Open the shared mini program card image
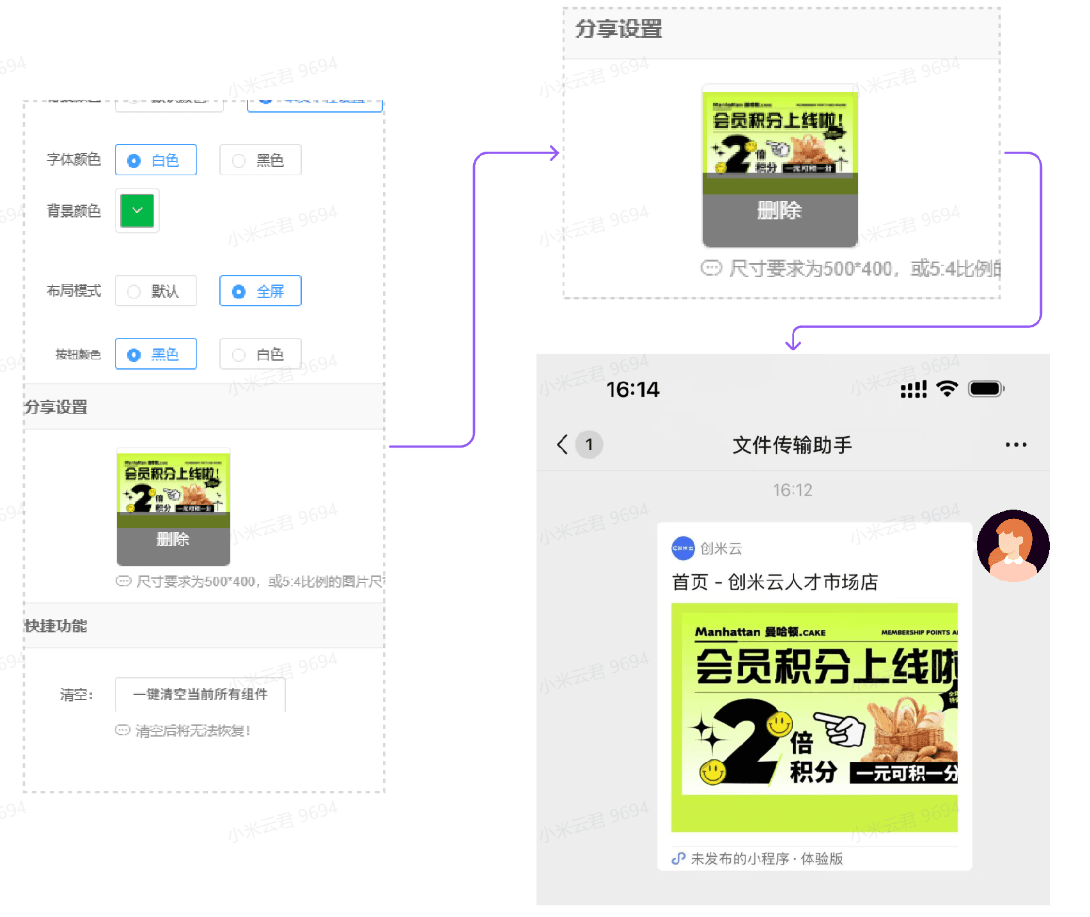The height and width of the screenshot is (917, 1090). [814, 717]
